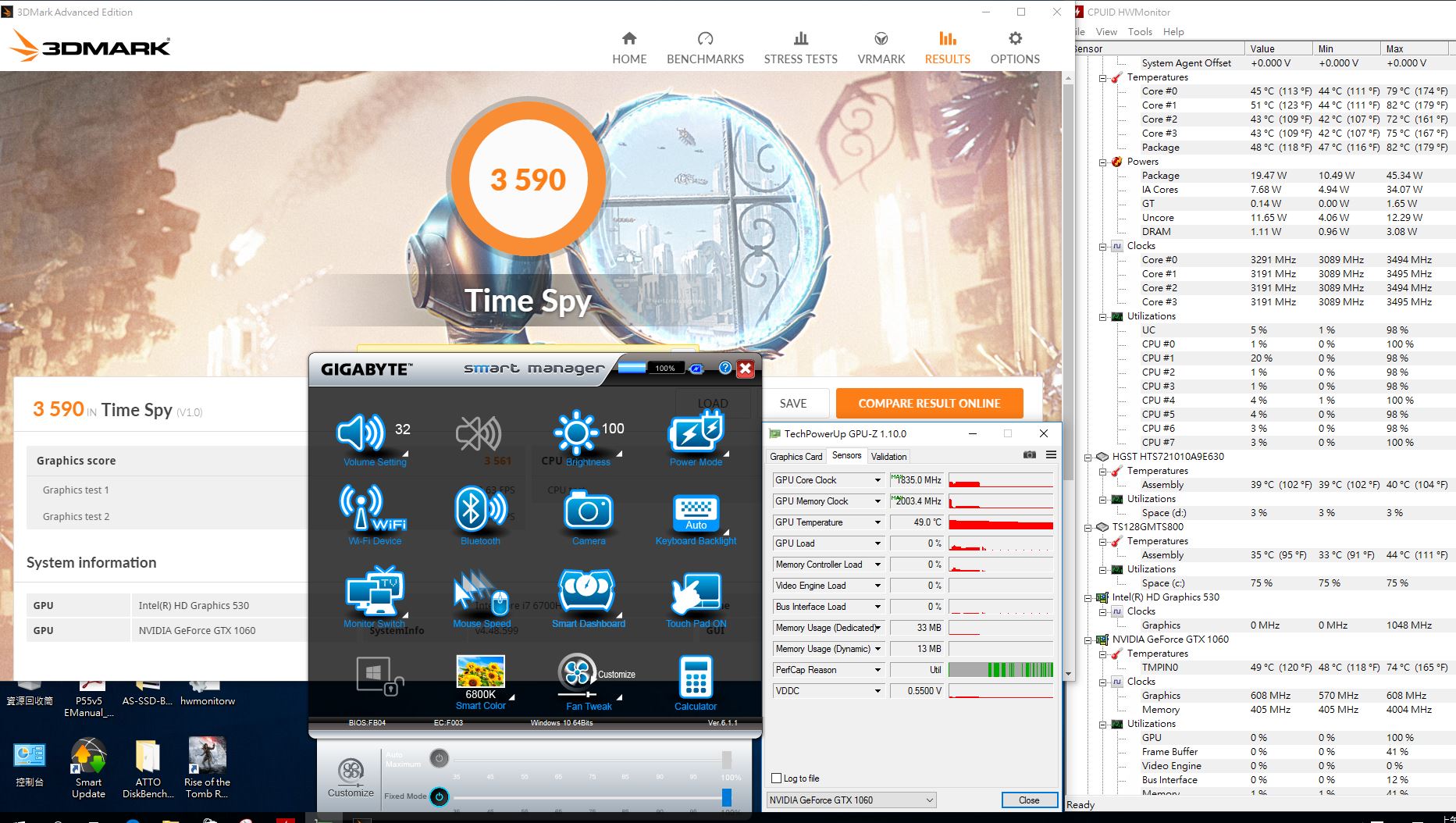Click 3DMark scrollbar up arrow
Screen dimensions: 1456x823
click(1069, 77)
